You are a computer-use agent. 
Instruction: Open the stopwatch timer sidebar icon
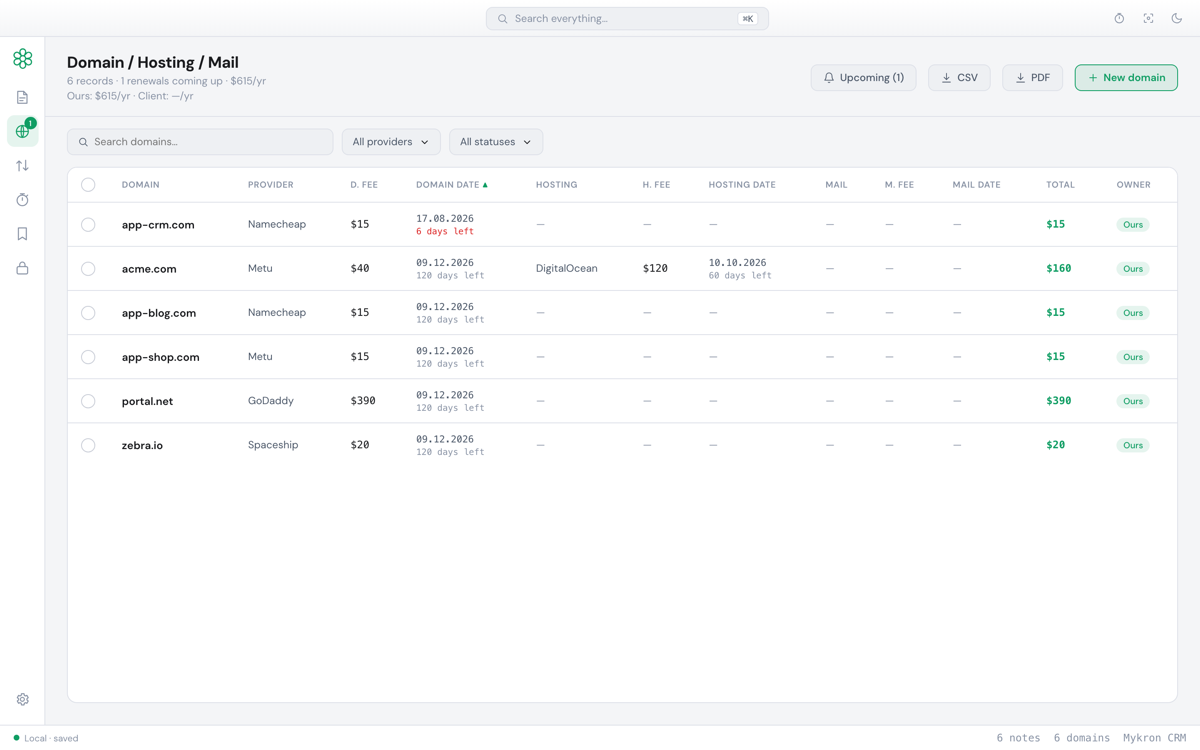tap(22, 200)
